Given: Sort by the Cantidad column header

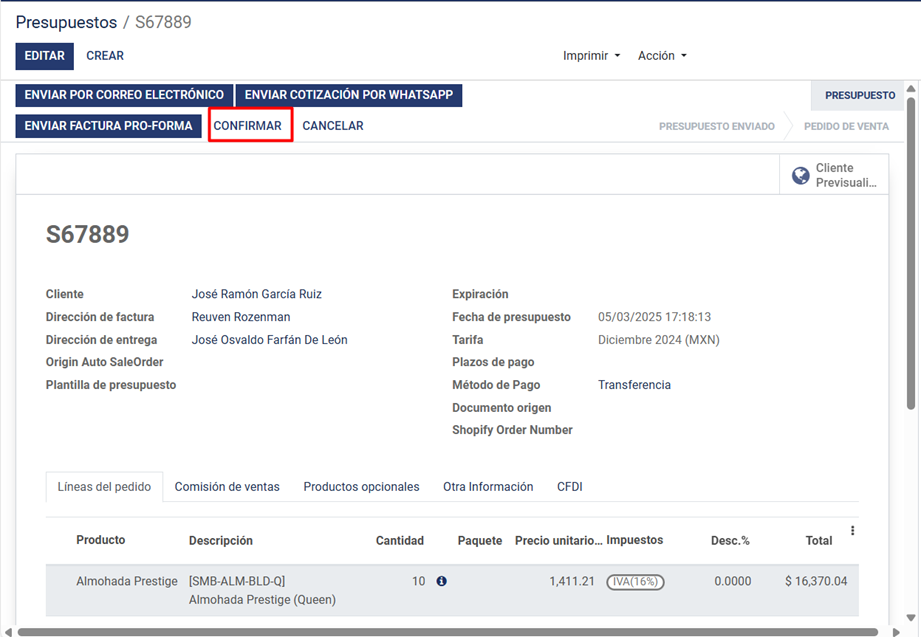Looking at the screenshot, I should click(399, 541).
